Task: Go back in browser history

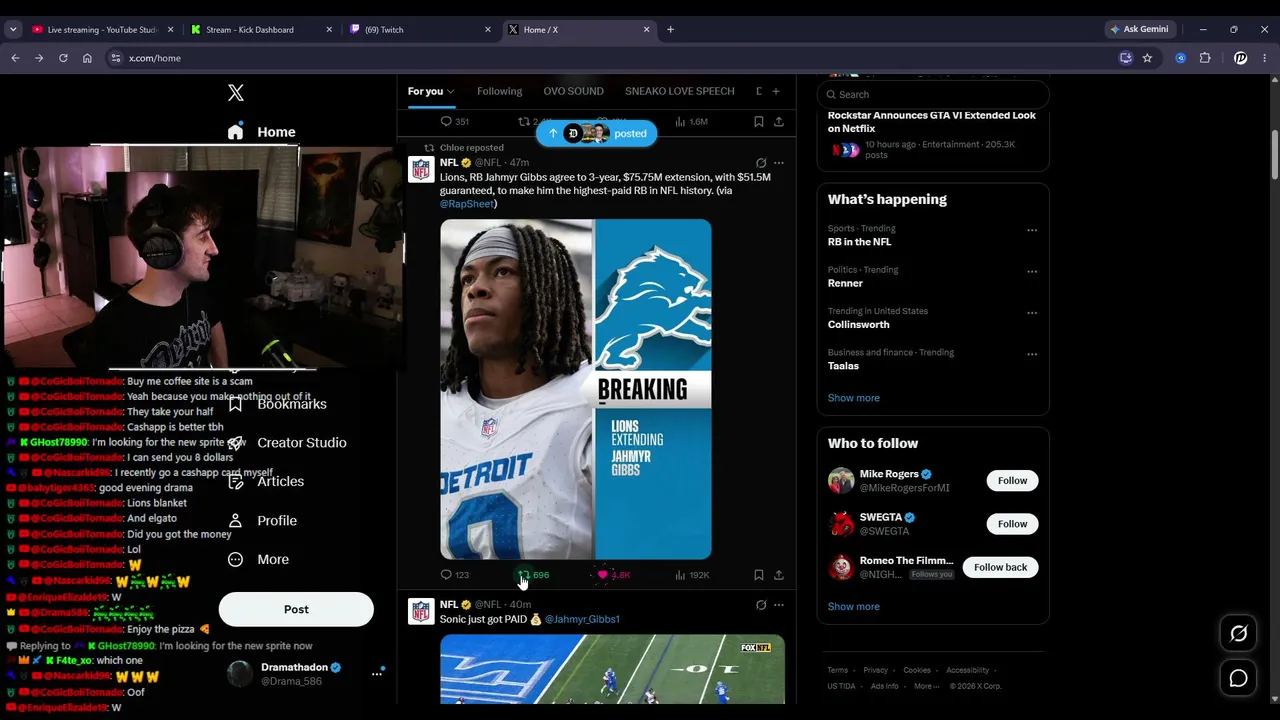Action: point(15,58)
